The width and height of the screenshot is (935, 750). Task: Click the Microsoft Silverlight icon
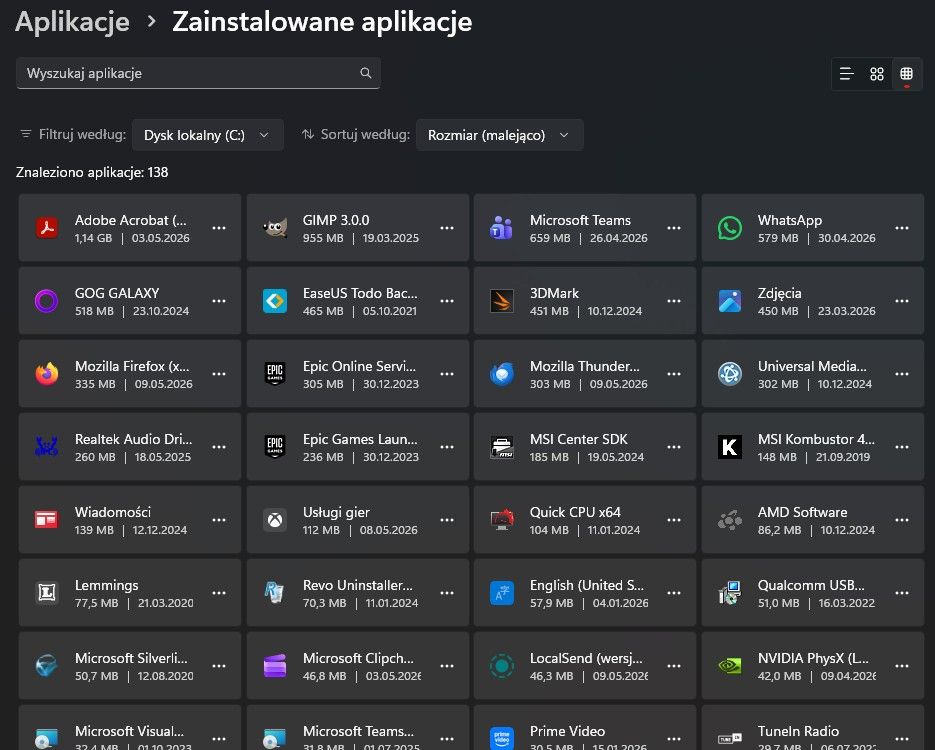point(47,666)
